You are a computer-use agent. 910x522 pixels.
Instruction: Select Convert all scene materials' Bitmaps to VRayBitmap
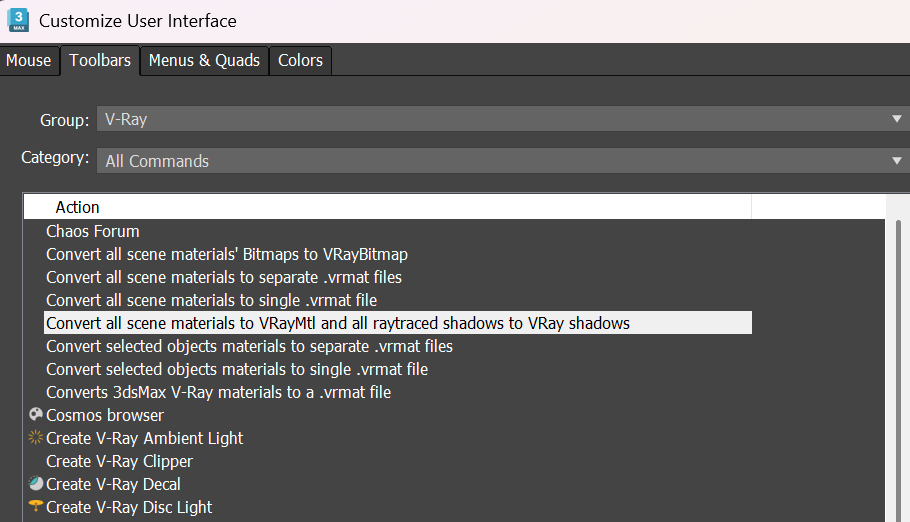(227, 254)
